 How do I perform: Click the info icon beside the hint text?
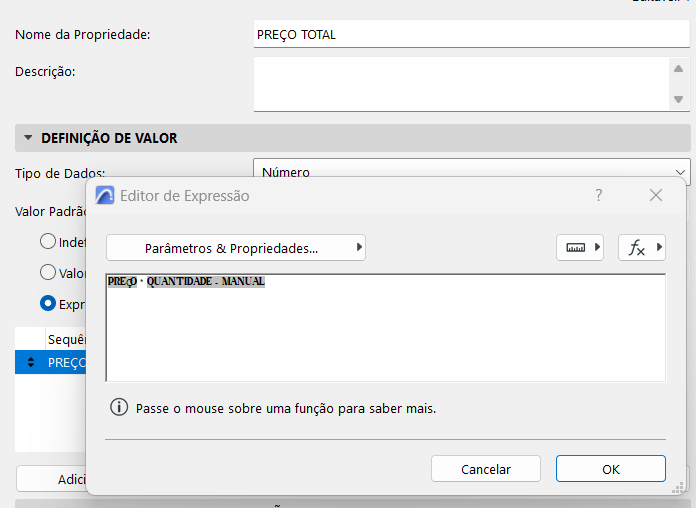click(119, 407)
